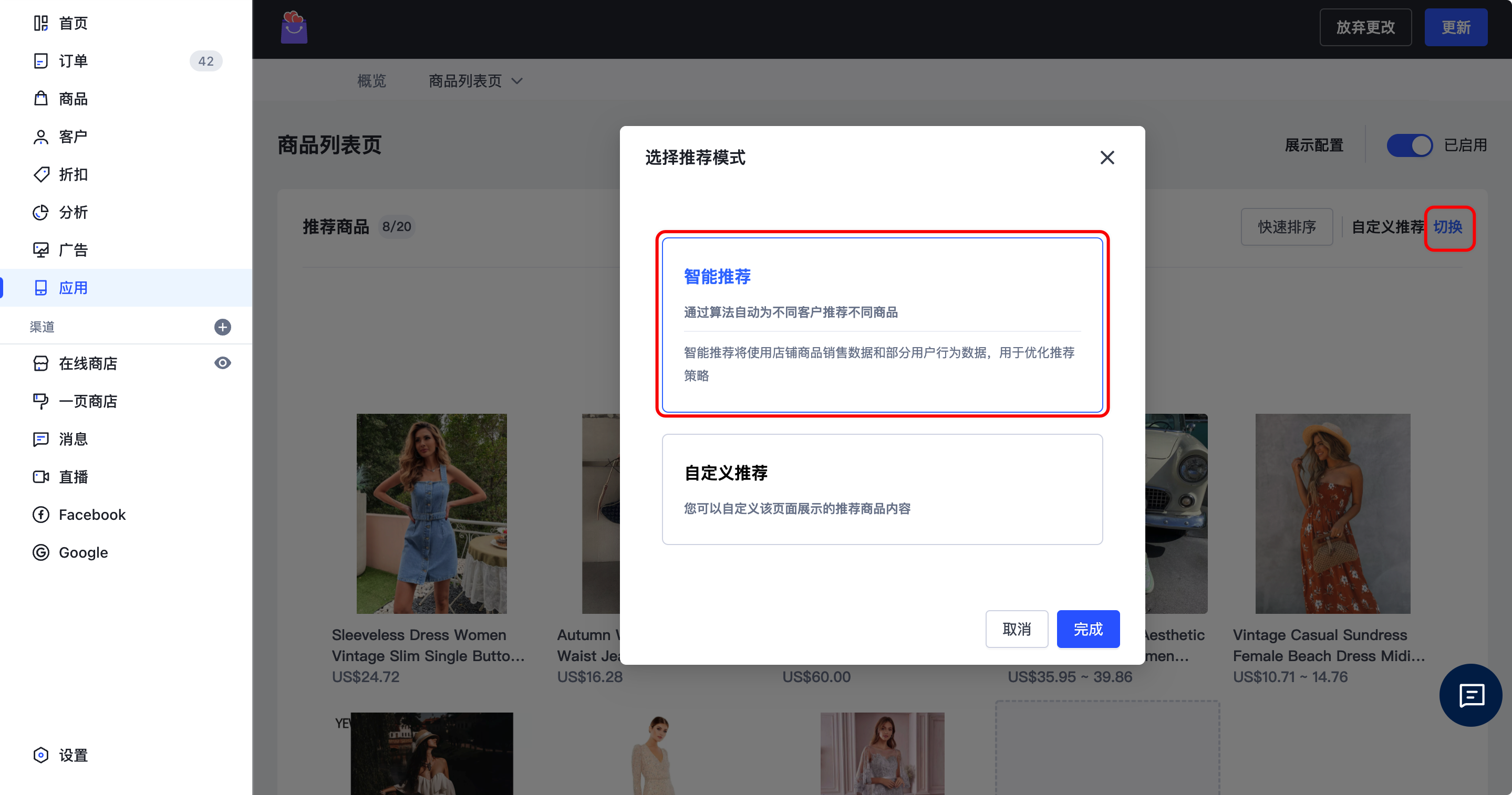The height and width of the screenshot is (795, 1512).
Task: Select the 自定义推荐 mode option
Action: point(882,489)
